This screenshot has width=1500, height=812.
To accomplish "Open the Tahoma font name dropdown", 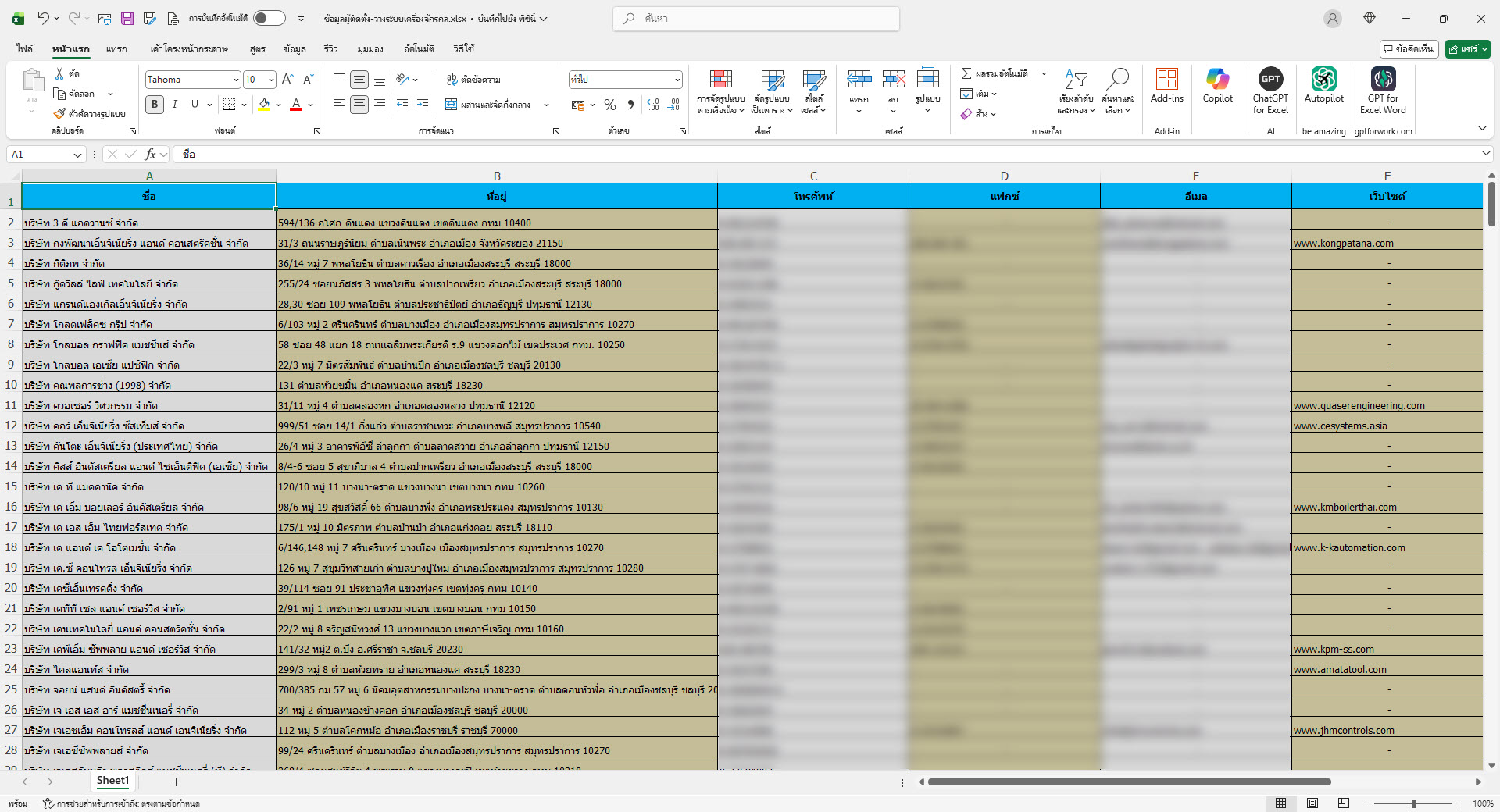I will pos(235,80).
